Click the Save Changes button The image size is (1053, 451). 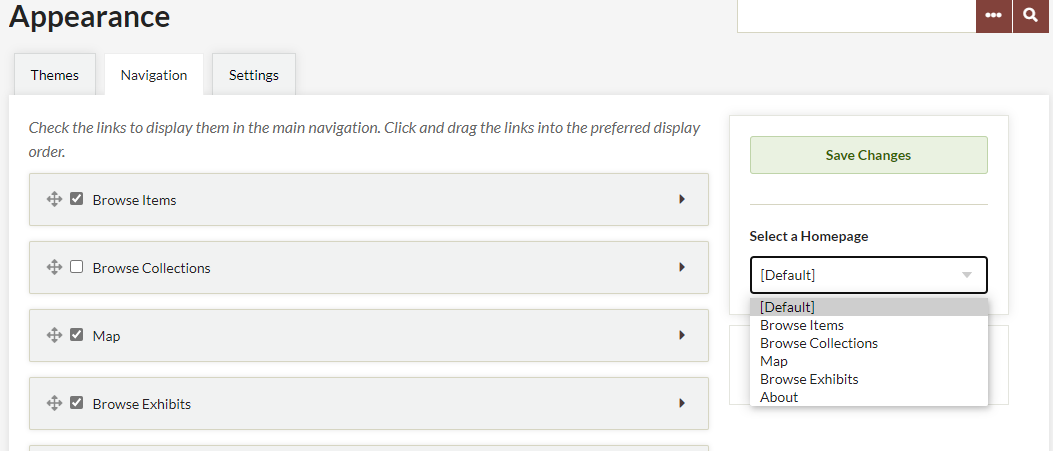click(868, 155)
